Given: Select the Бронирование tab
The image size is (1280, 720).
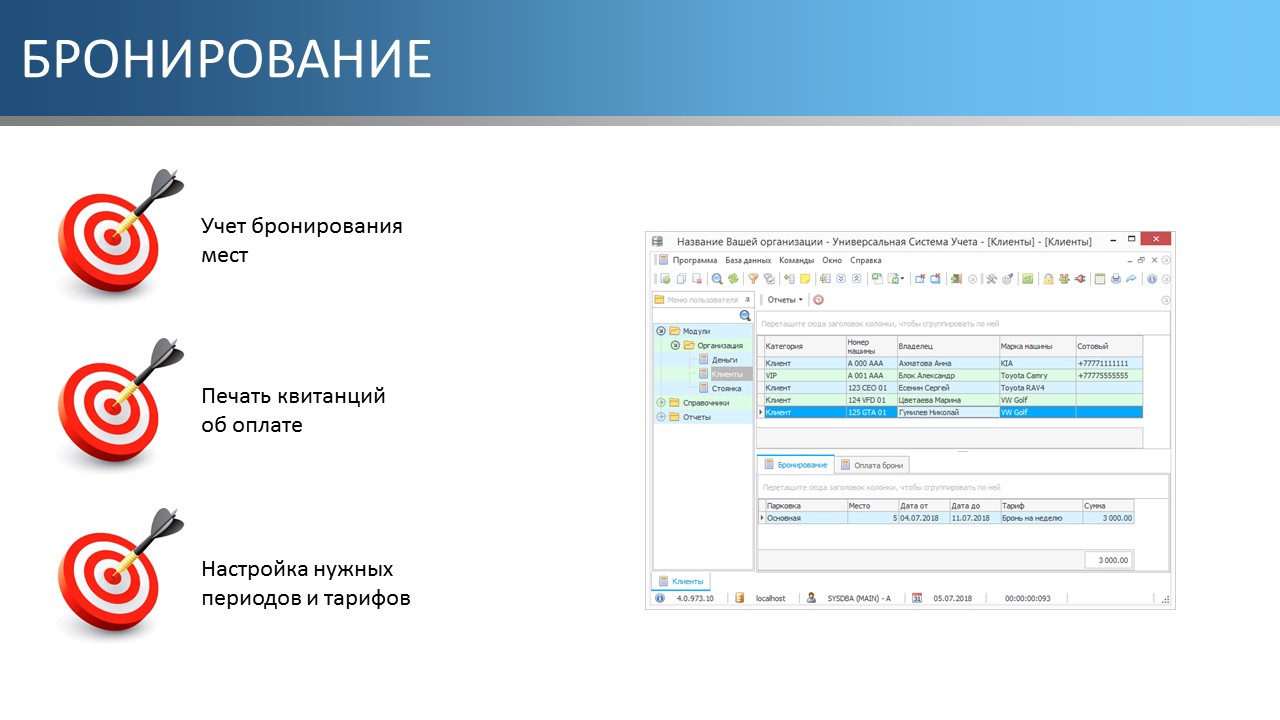Looking at the screenshot, I should click(x=795, y=465).
